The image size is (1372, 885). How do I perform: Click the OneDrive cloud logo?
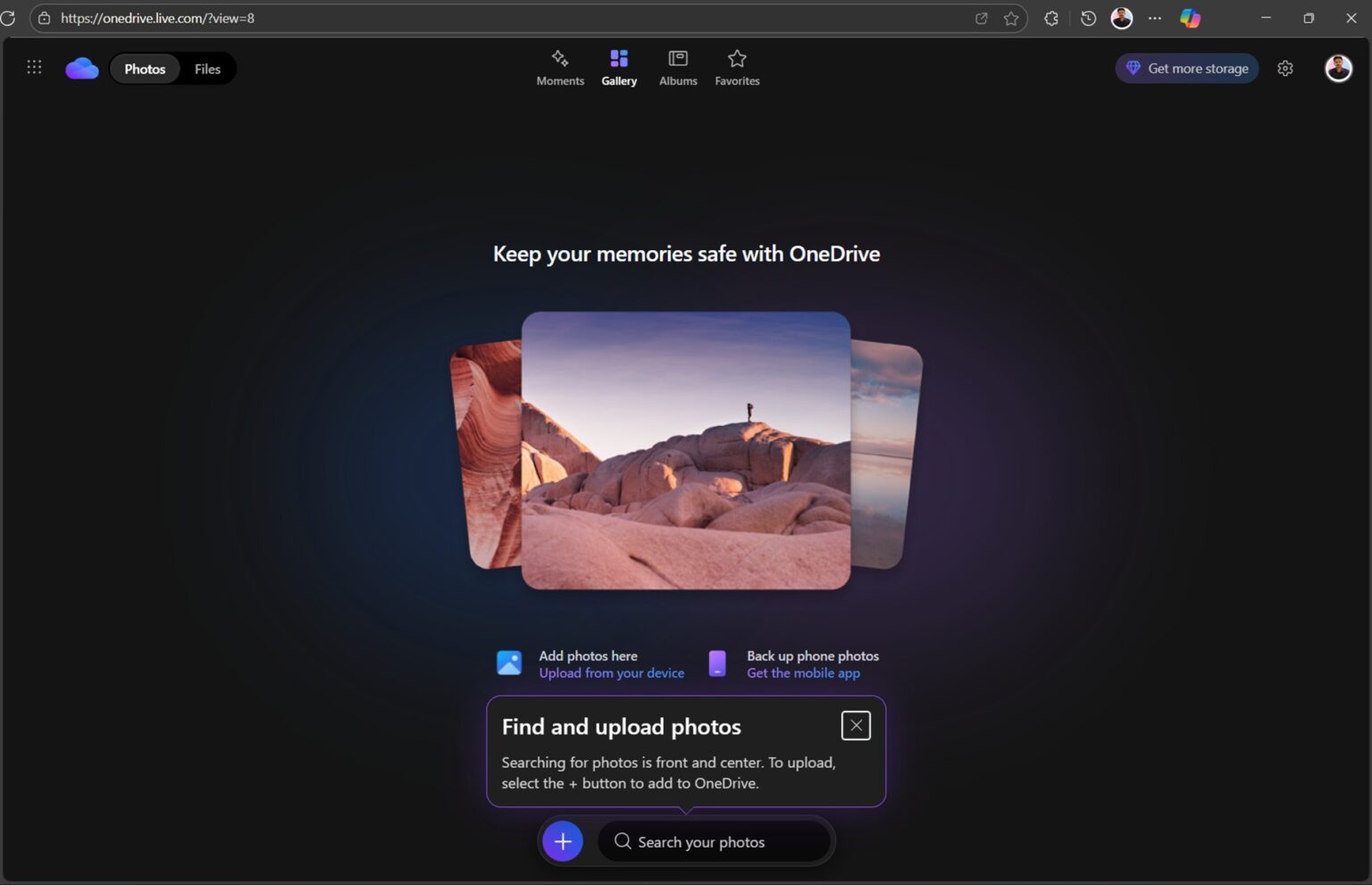[81, 67]
